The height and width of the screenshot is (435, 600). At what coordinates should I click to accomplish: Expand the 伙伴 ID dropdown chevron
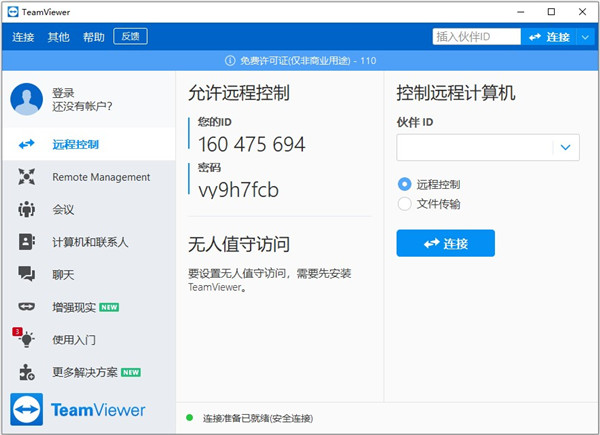click(x=566, y=147)
